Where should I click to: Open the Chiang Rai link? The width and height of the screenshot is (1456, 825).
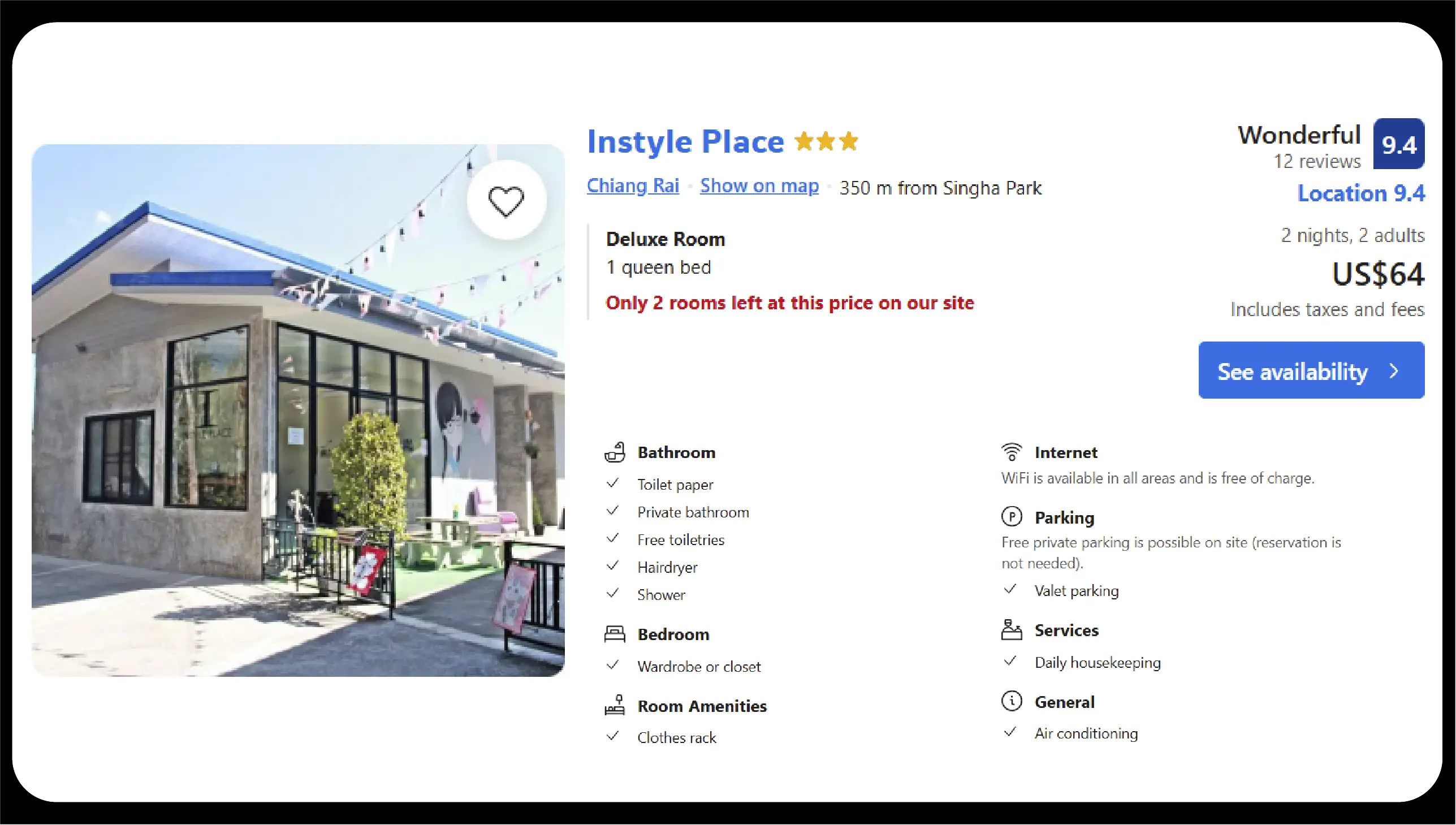(633, 186)
